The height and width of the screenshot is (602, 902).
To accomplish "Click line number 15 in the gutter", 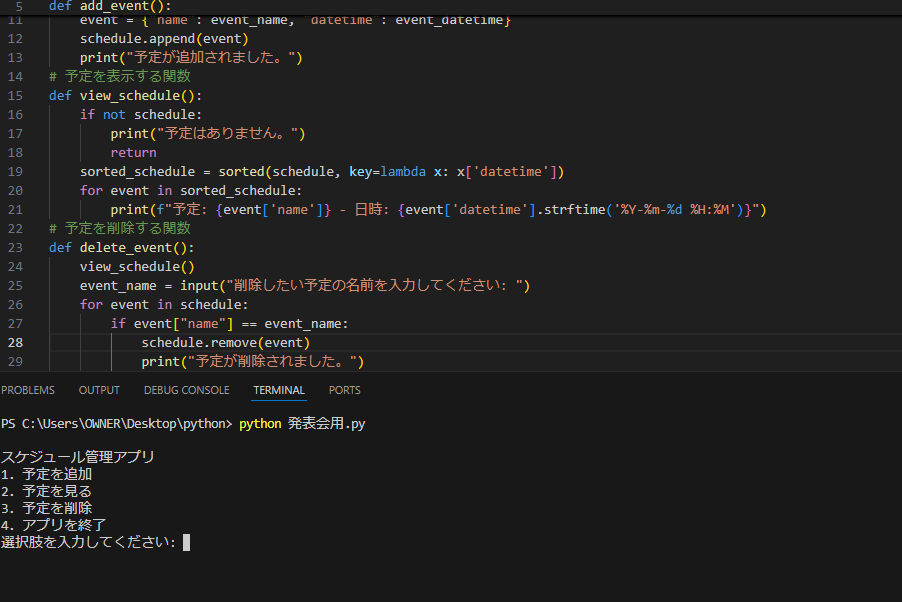I will [16, 96].
